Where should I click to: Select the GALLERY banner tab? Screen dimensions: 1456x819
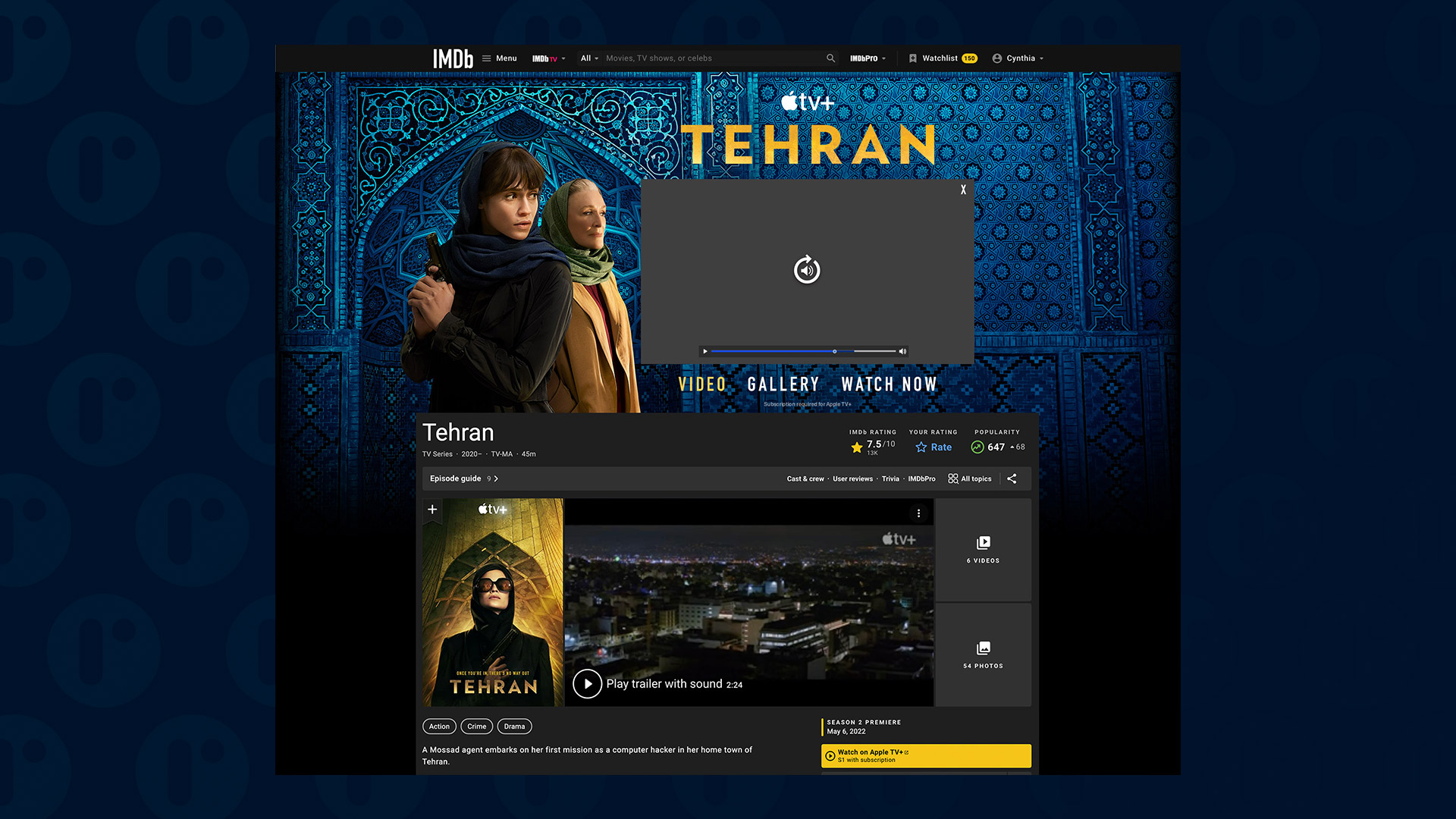pos(783,384)
